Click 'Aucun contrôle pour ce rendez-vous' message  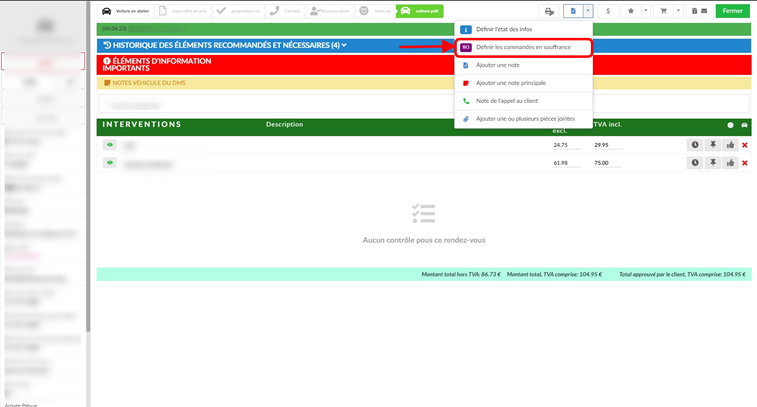424,240
